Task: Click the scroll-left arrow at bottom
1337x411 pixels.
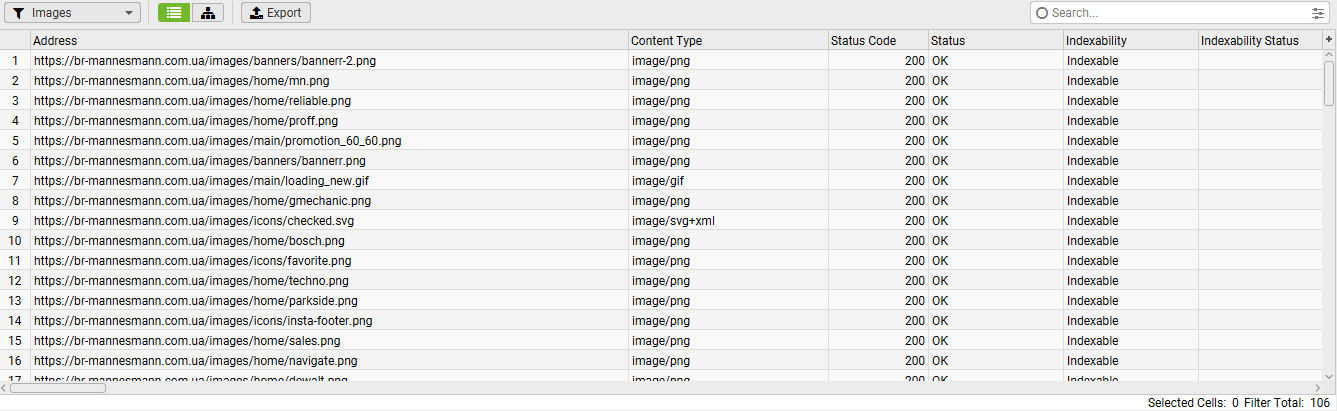Action: [5, 388]
